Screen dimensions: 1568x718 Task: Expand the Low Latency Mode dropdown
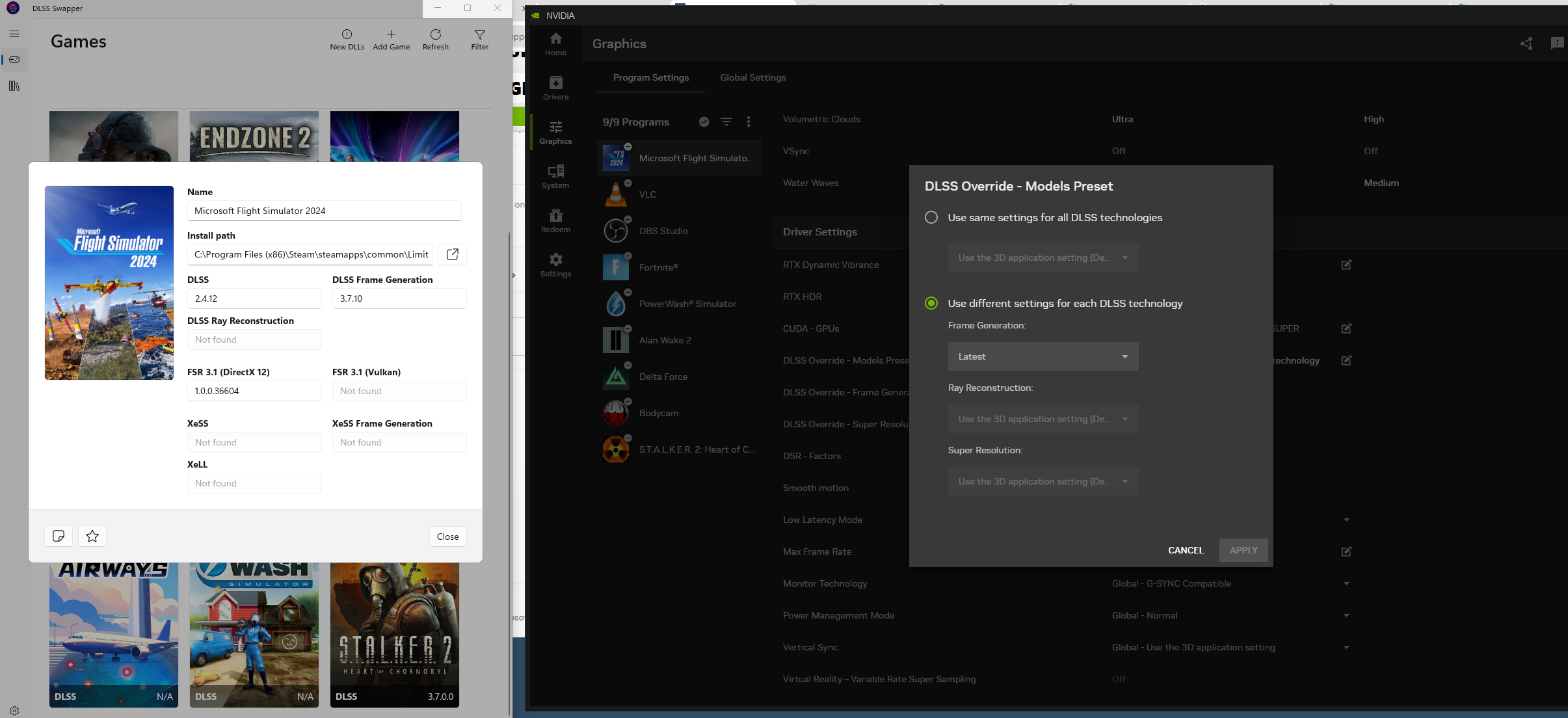click(x=1346, y=520)
